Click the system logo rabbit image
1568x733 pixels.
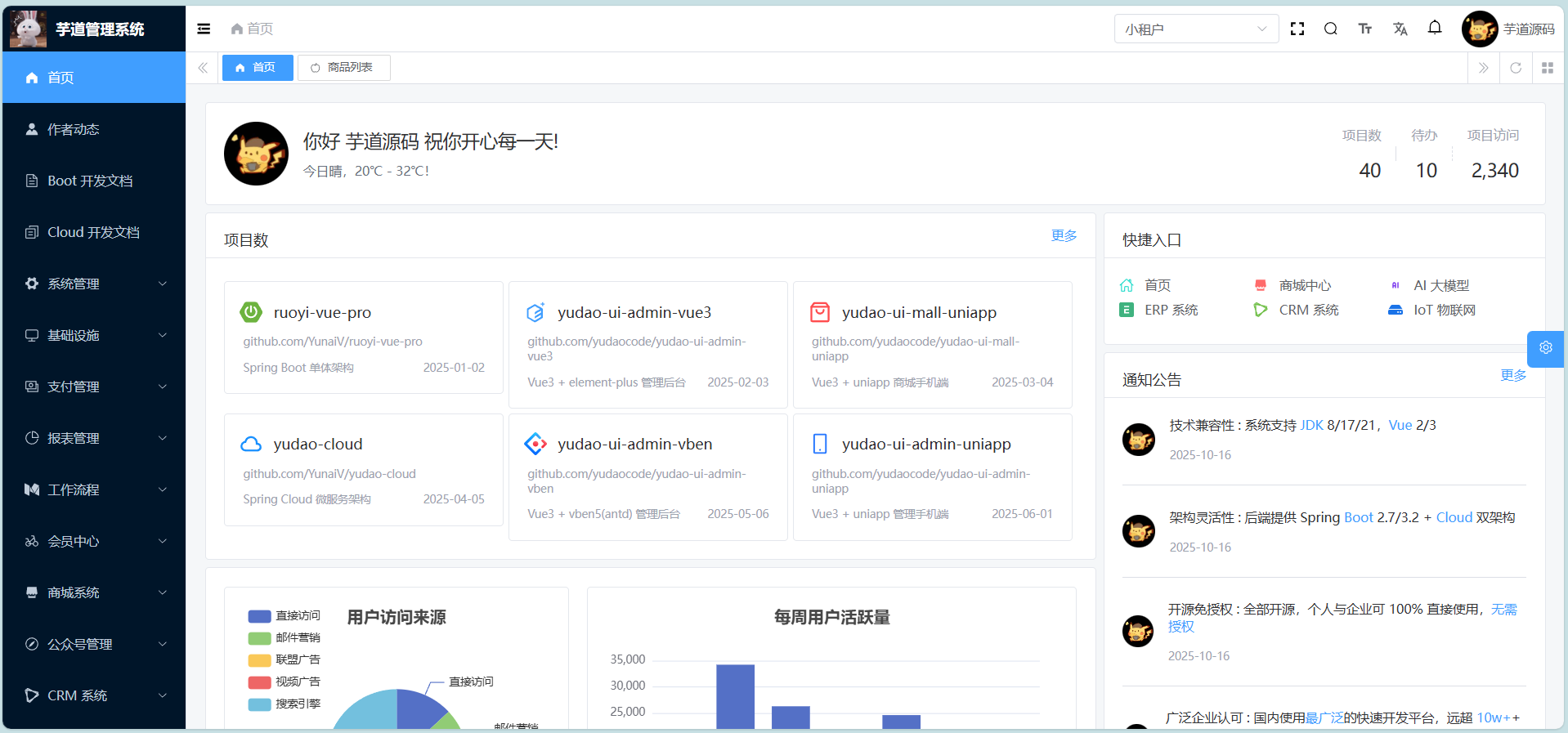point(28,29)
